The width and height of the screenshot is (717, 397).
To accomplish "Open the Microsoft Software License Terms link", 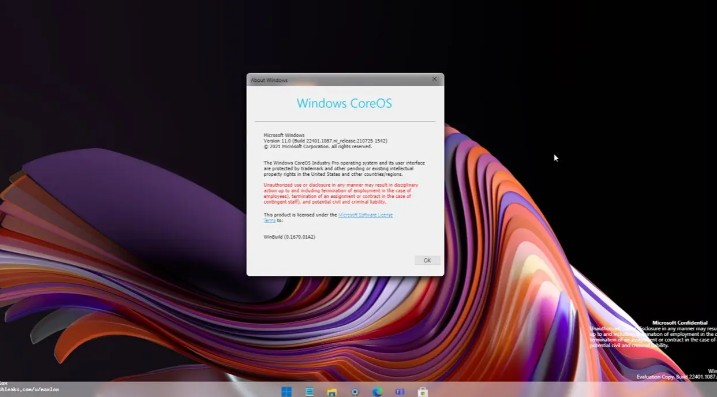I will [365, 215].
